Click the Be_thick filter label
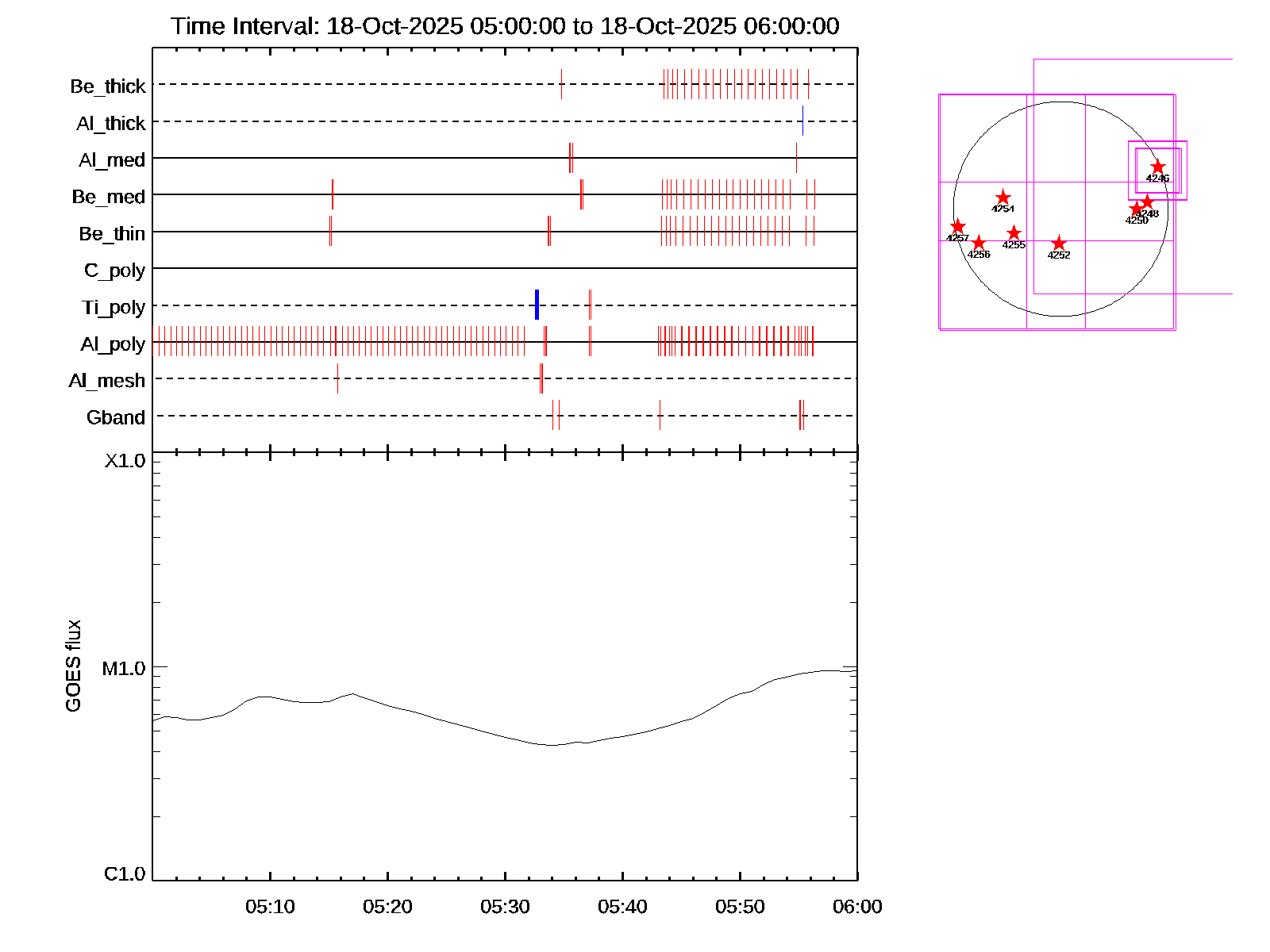 (108, 86)
